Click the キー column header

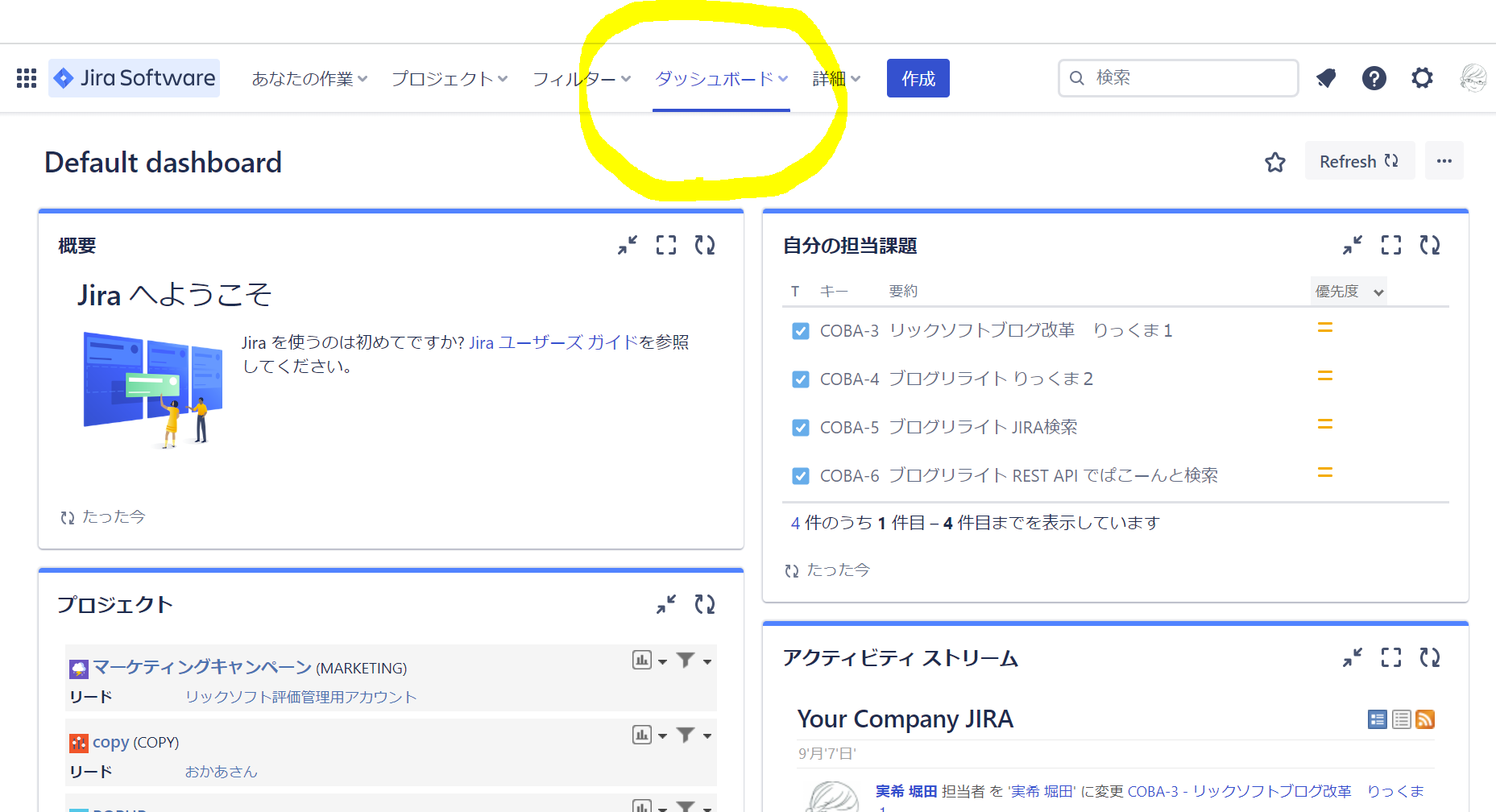(834, 292)
